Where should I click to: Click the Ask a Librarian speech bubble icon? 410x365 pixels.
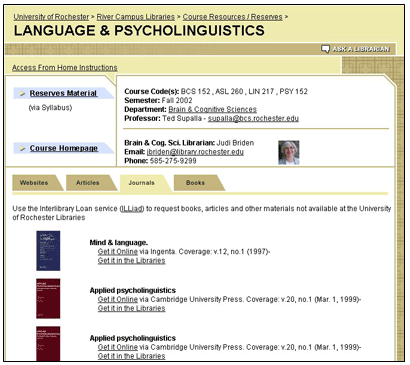[325, 49]
